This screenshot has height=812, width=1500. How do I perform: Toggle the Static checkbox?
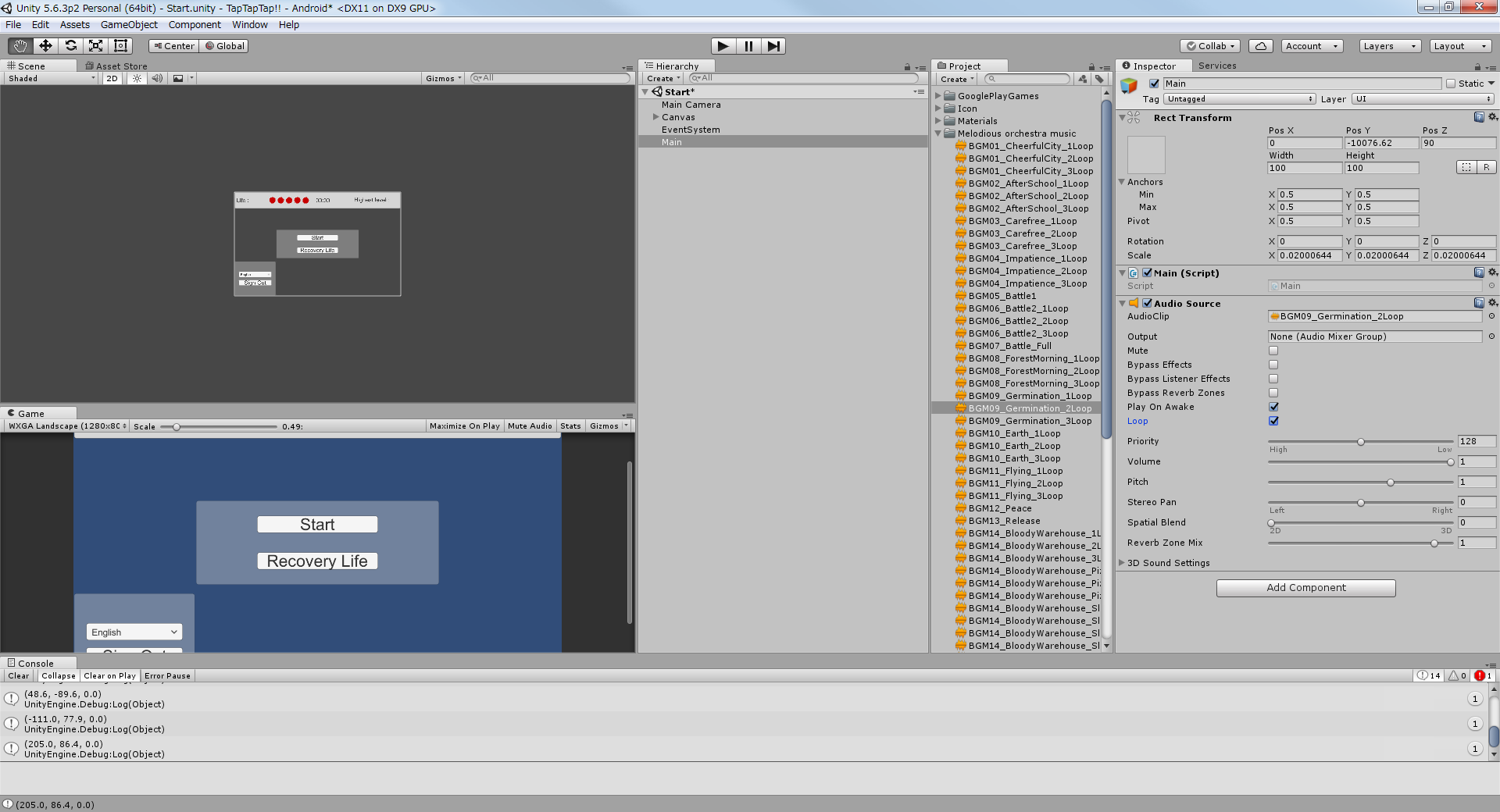[x=1451, y=84]
